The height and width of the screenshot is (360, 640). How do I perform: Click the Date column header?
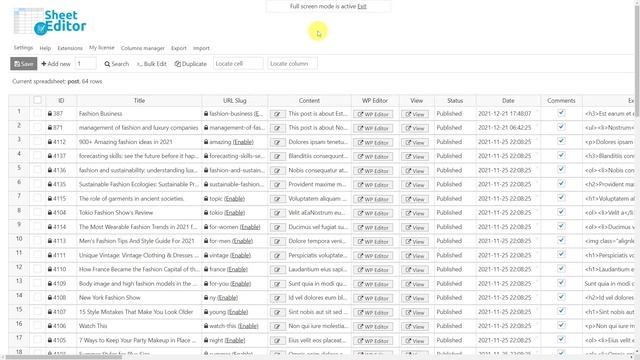tap(508, 100)
